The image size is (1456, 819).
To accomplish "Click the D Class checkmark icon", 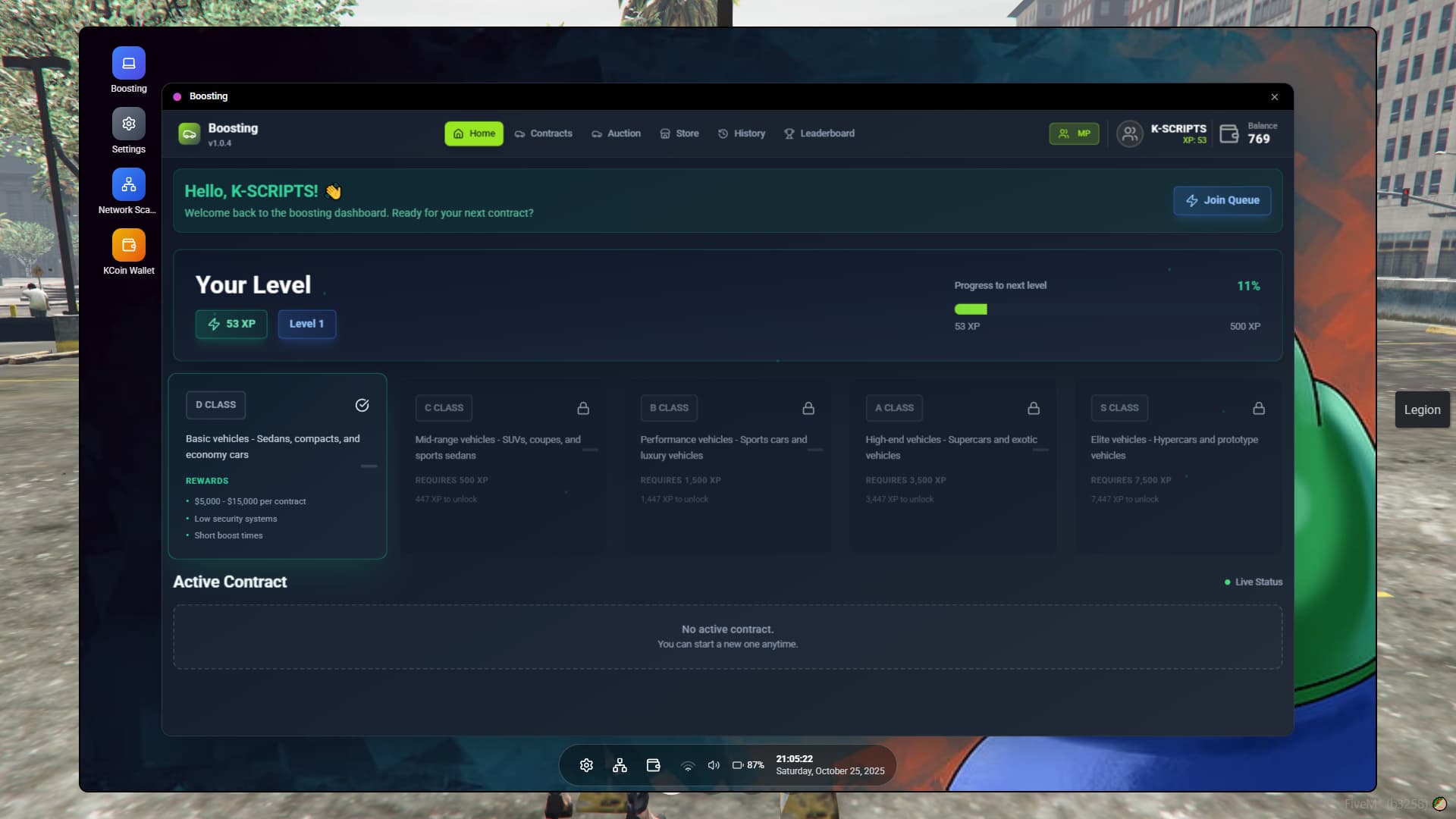I will click(362, 405).
